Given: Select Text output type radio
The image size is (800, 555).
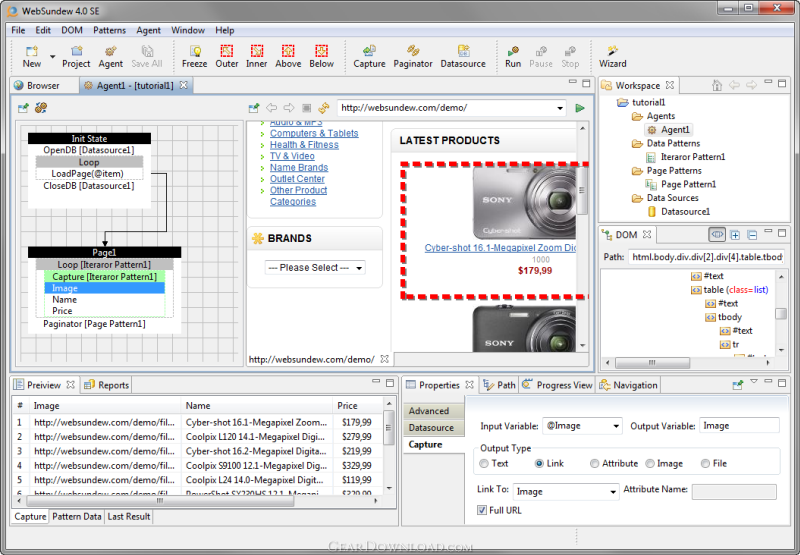Looking at the screenshot, I should click(x=484, y=464).
